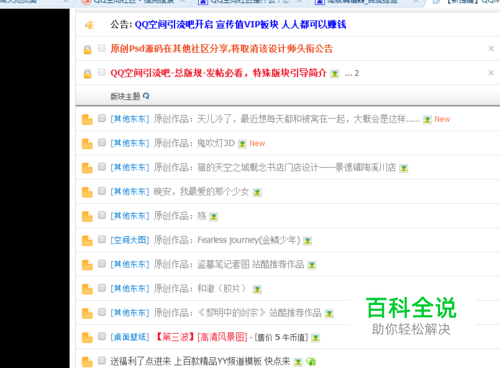Click 版块主题 header label
500x368 pixels.
(x=125, y=96)
